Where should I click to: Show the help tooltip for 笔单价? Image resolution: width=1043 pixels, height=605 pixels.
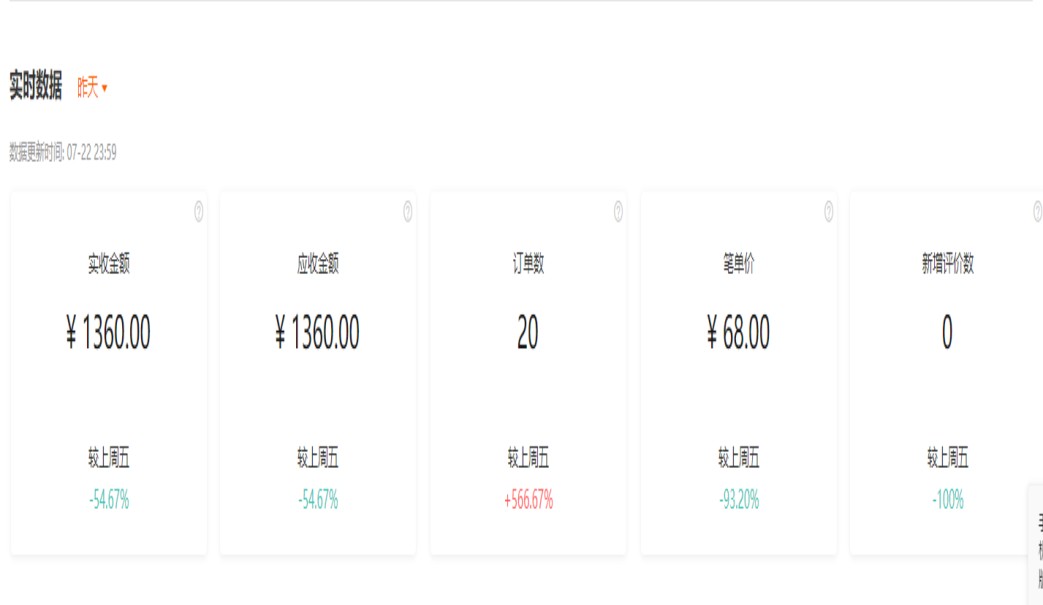click(828, 212)
